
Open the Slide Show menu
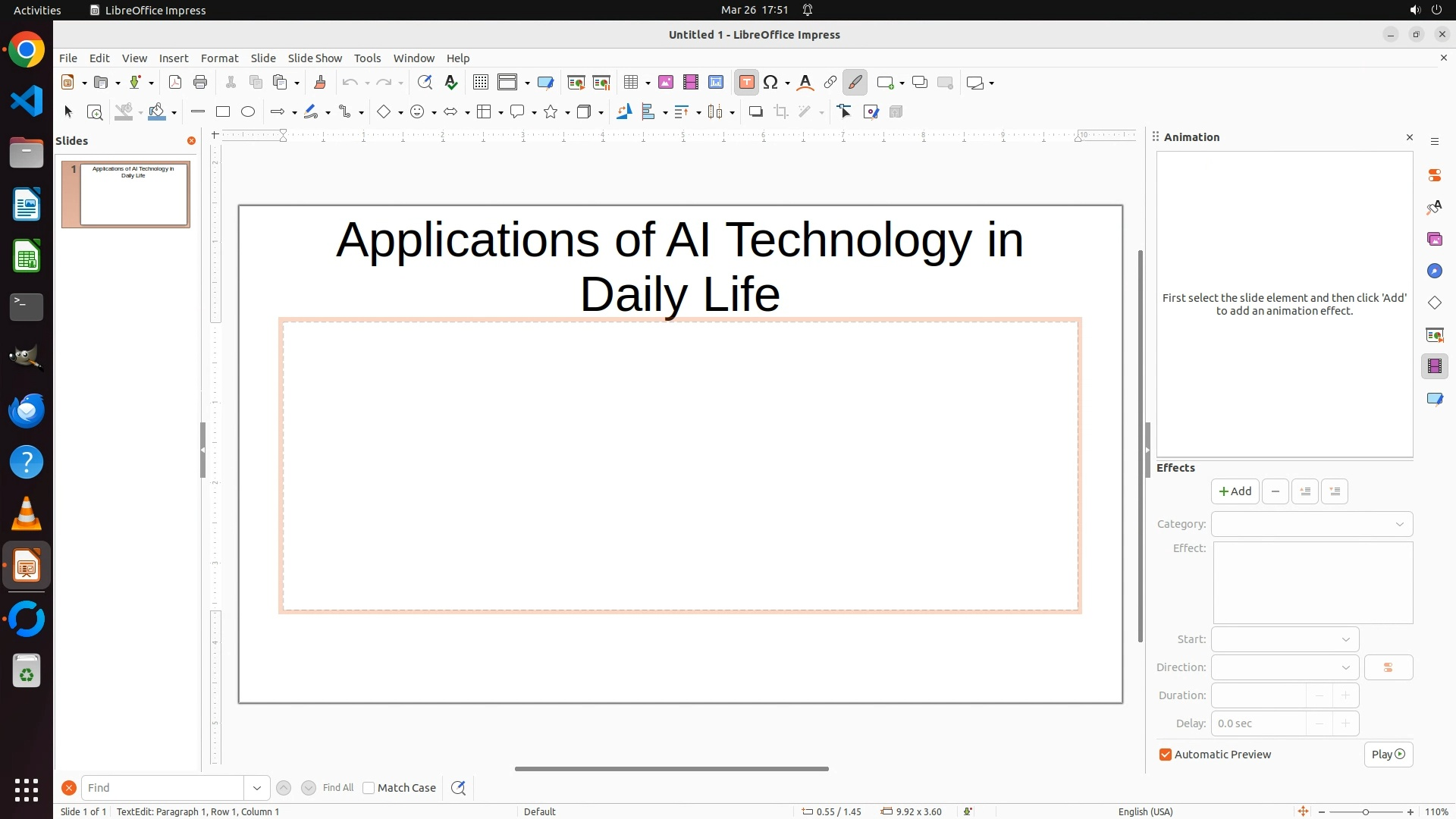point(315,58)
